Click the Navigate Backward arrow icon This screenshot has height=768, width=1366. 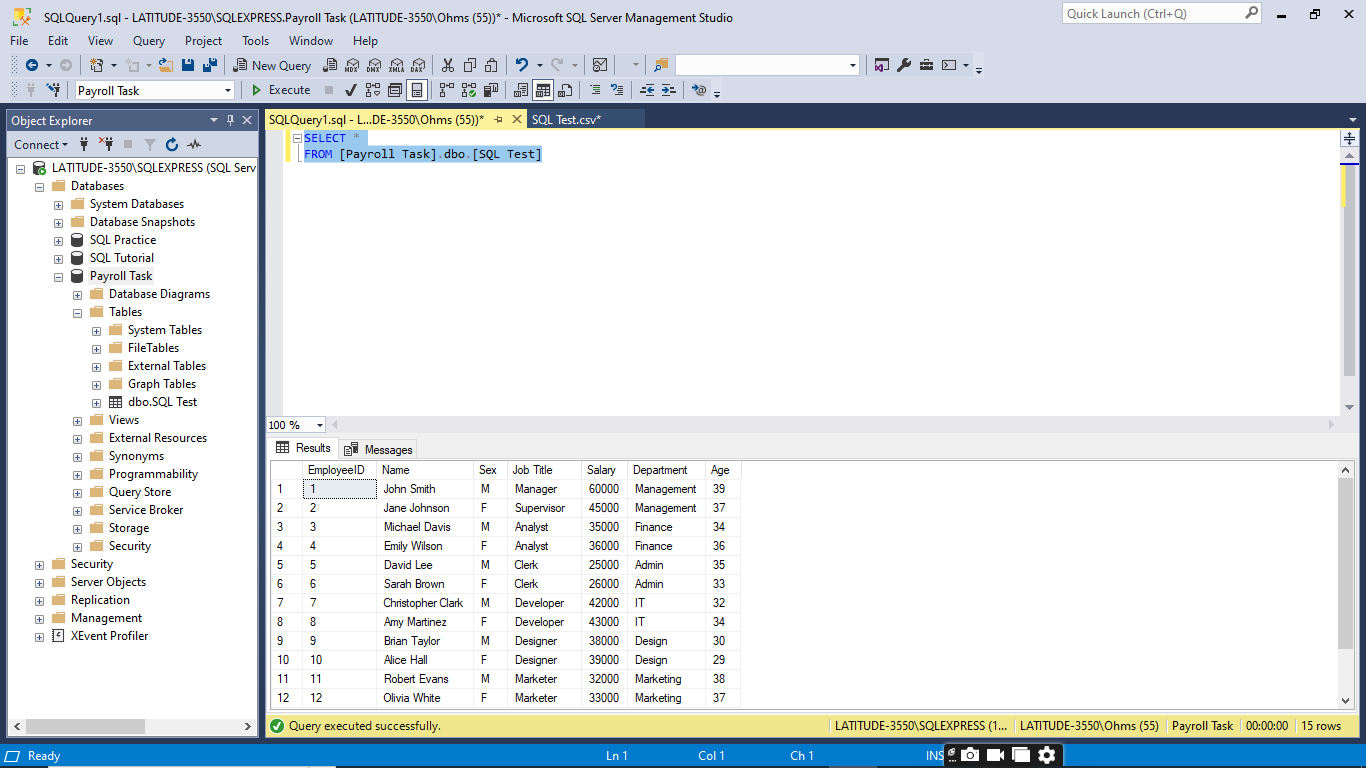[32, 65]
